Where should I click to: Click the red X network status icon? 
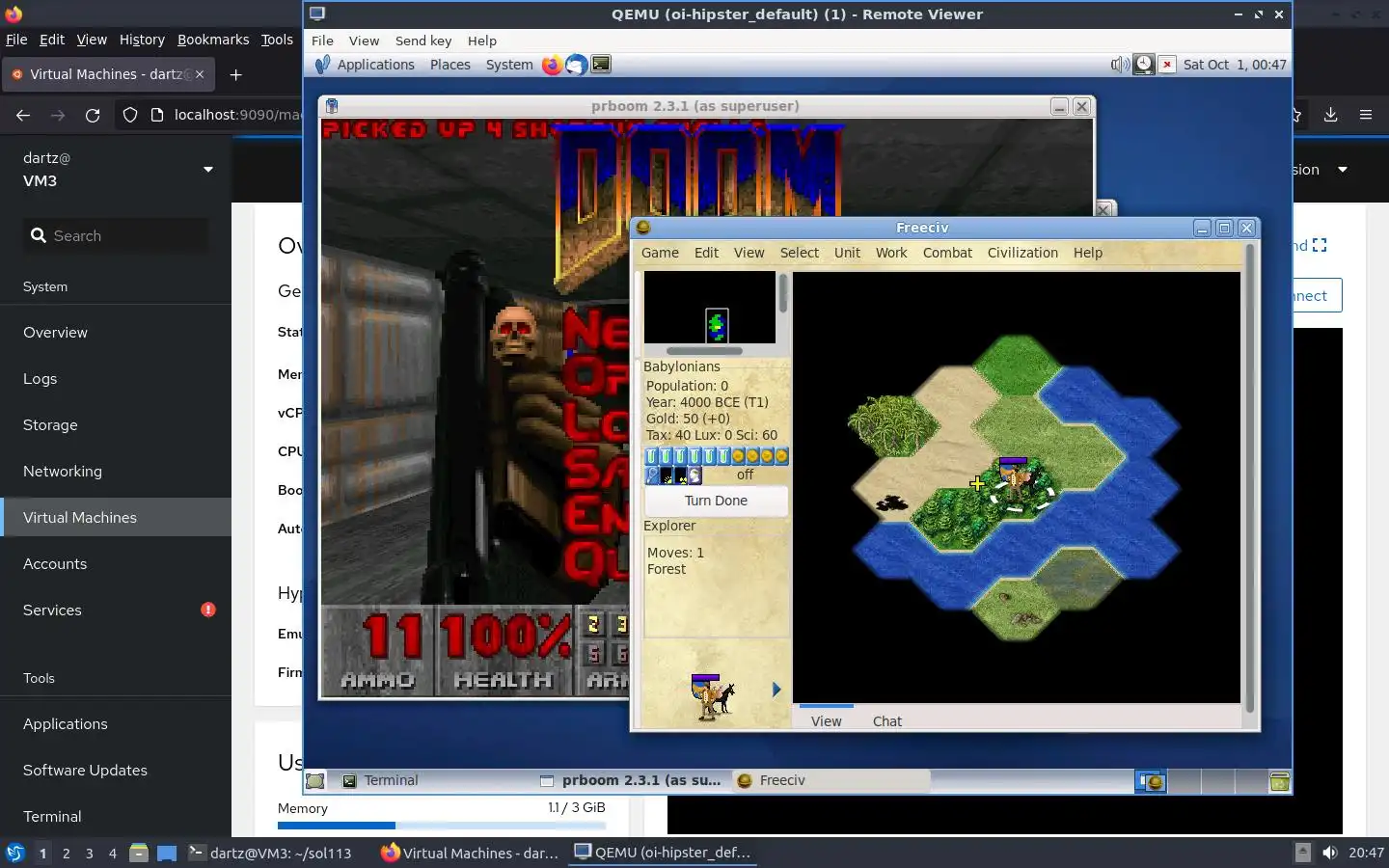(1167, 65)
